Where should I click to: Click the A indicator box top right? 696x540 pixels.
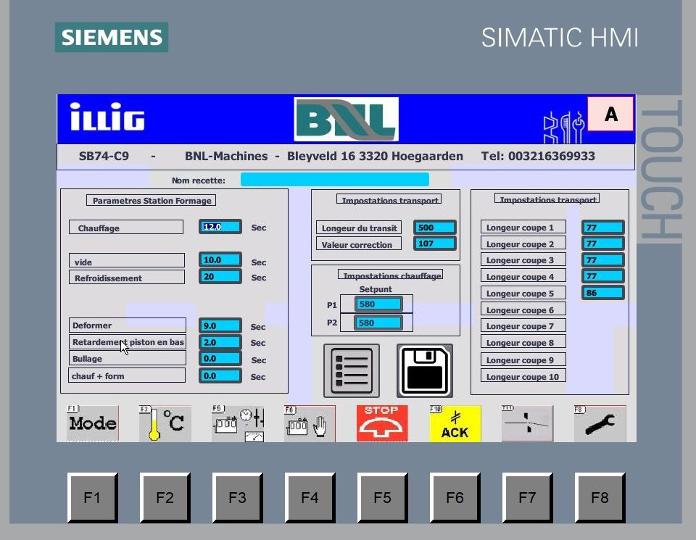pos(611,115)
